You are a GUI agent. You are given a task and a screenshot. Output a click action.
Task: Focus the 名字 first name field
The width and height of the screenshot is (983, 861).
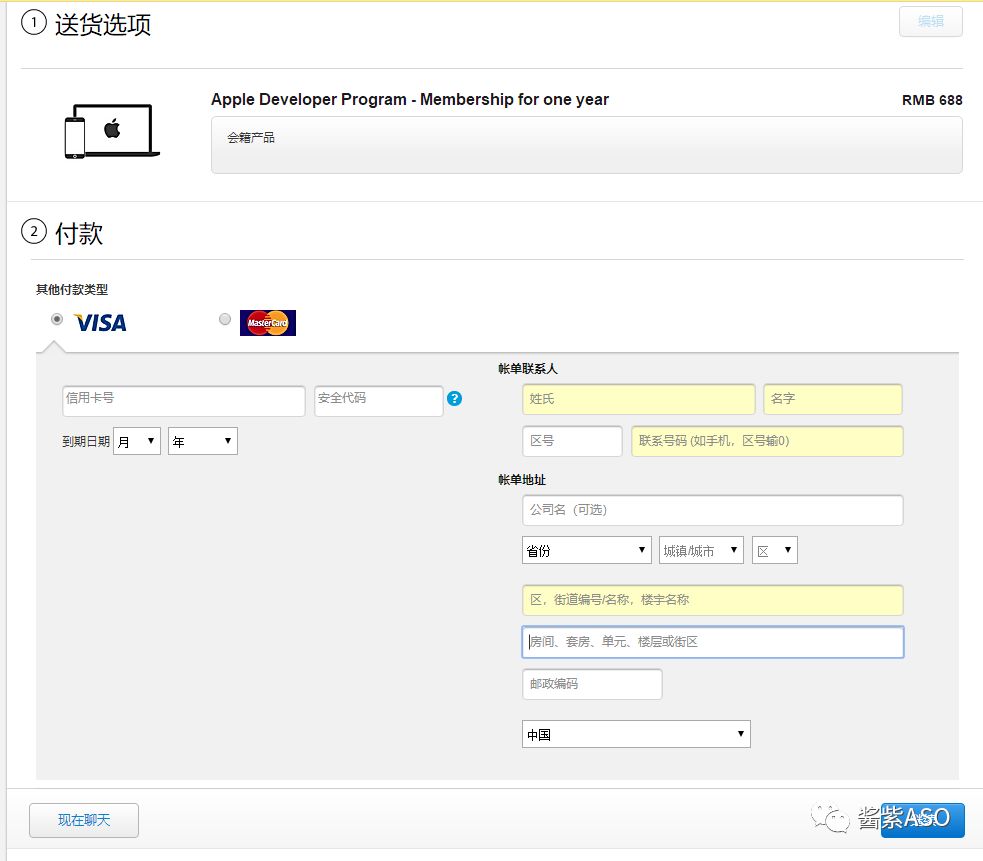tap(833, 399)
